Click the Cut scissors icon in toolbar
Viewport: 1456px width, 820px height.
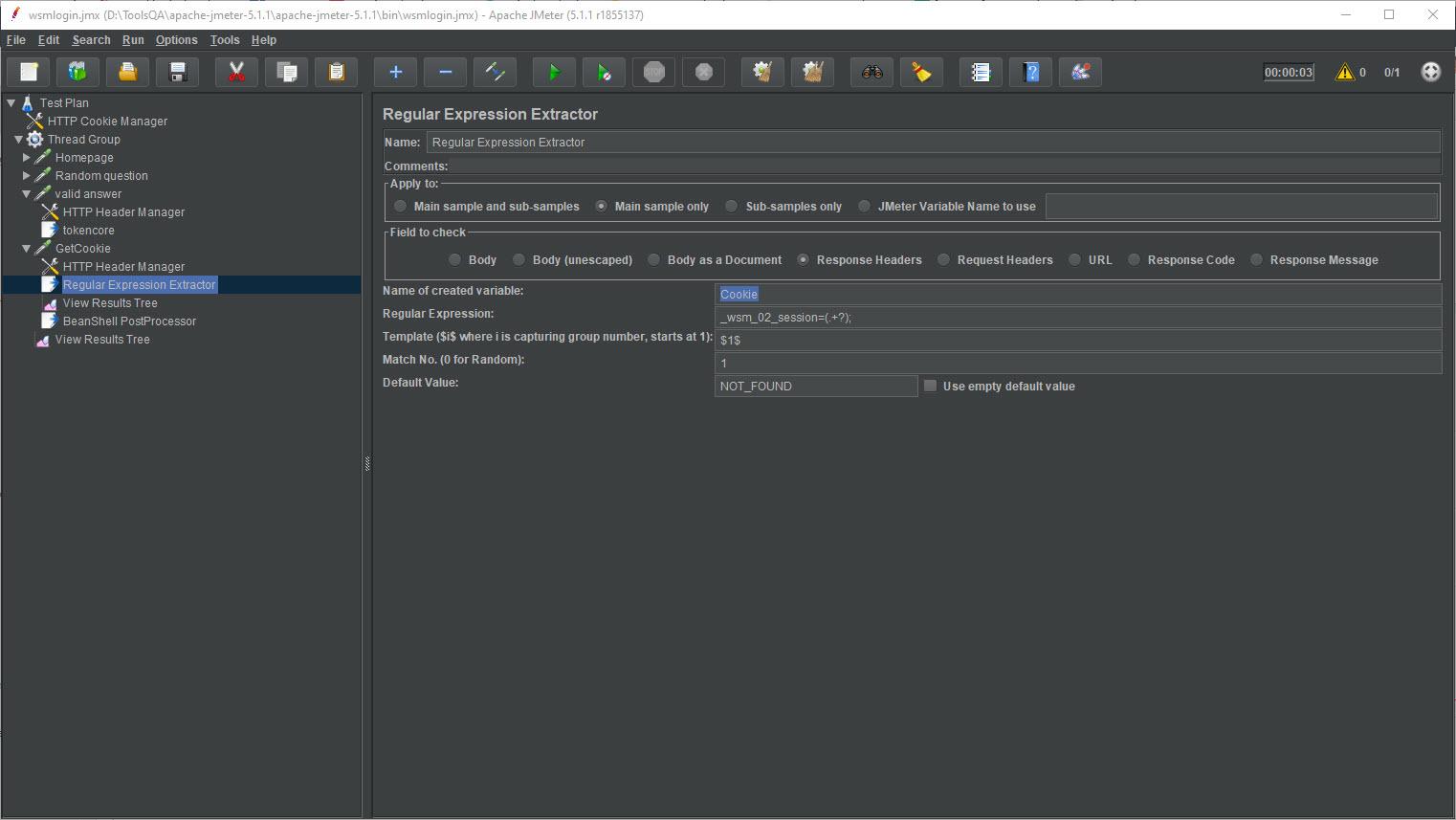pyautogui.click(x=236, y=73)
